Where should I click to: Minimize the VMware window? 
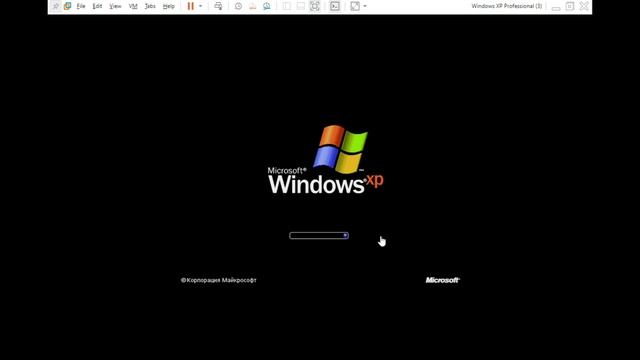556,7
